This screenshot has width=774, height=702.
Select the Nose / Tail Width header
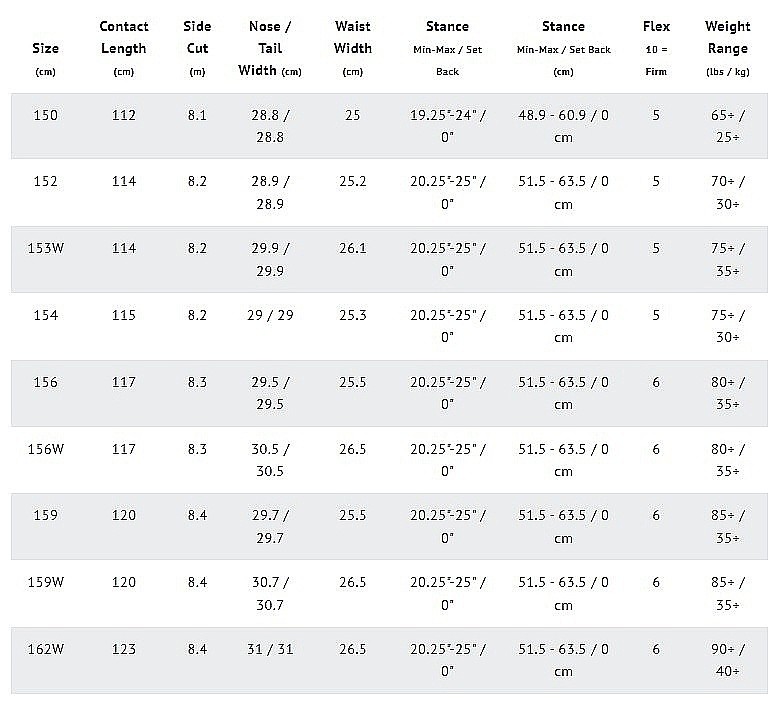(270, 48)
